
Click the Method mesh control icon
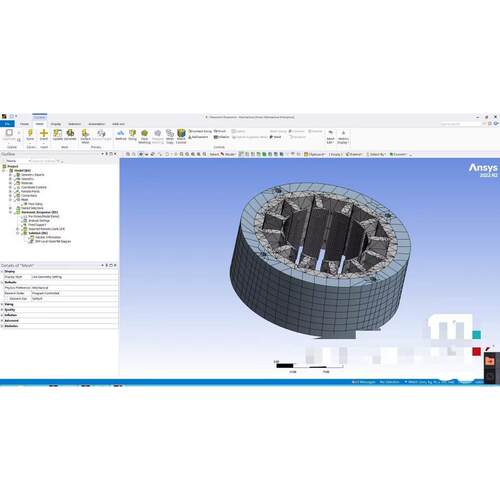(x=121, y=133)
